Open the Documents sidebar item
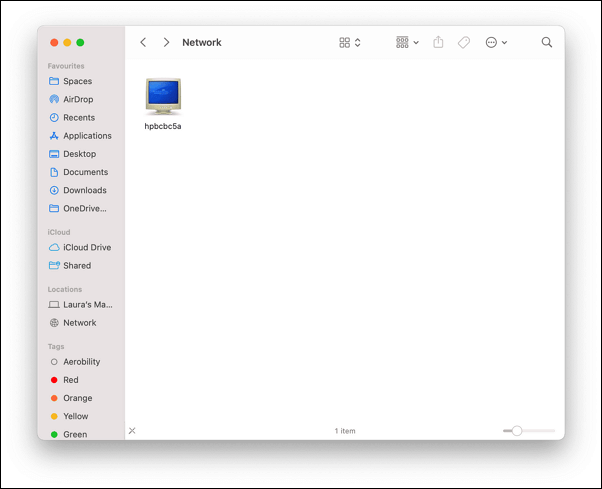Viewport: 602px width, 489px height. pos(85,172)
